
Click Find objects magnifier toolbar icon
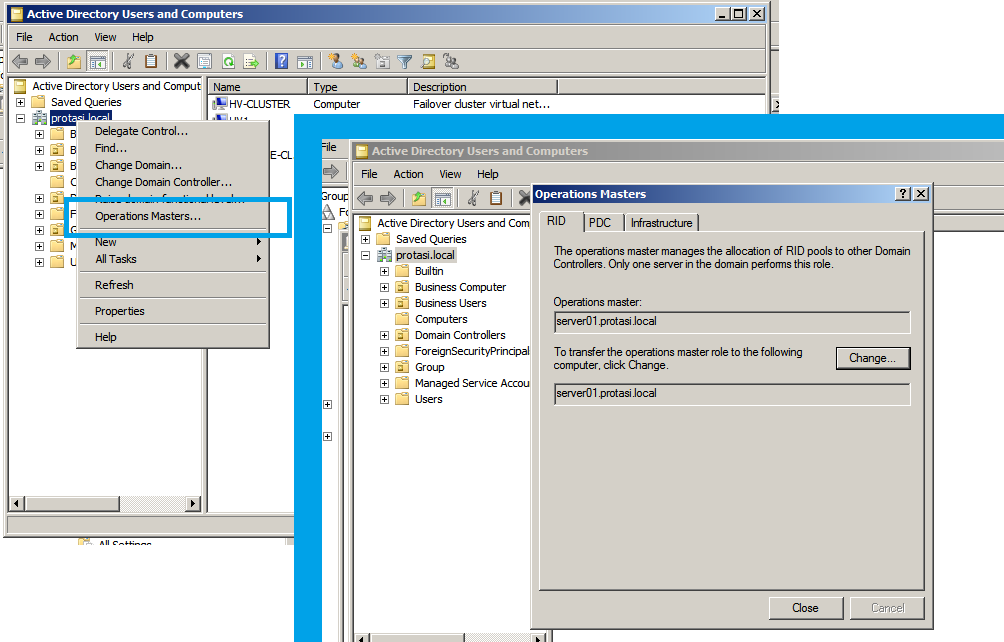(428, 61)
